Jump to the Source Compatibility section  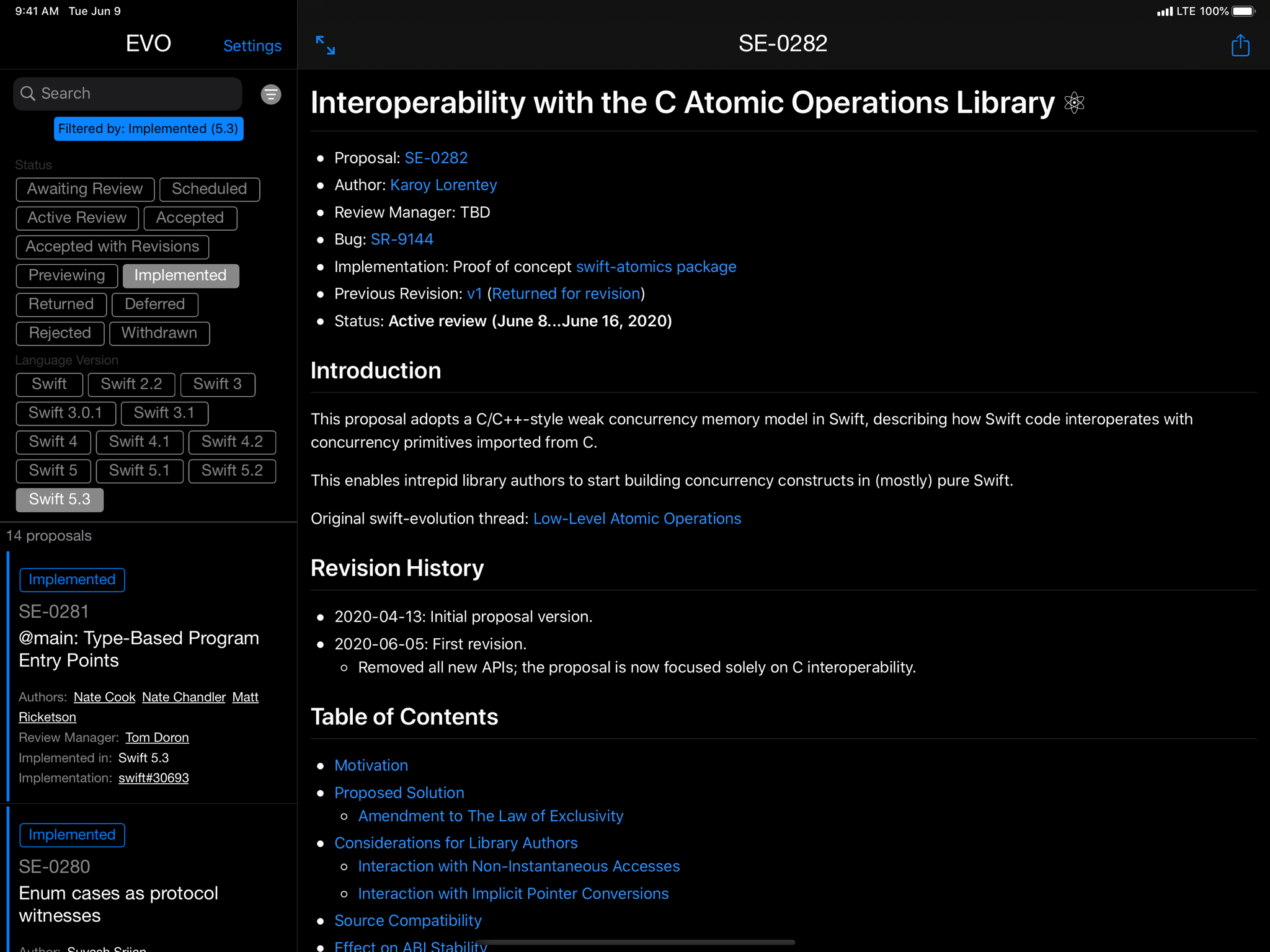click(408, 921)
